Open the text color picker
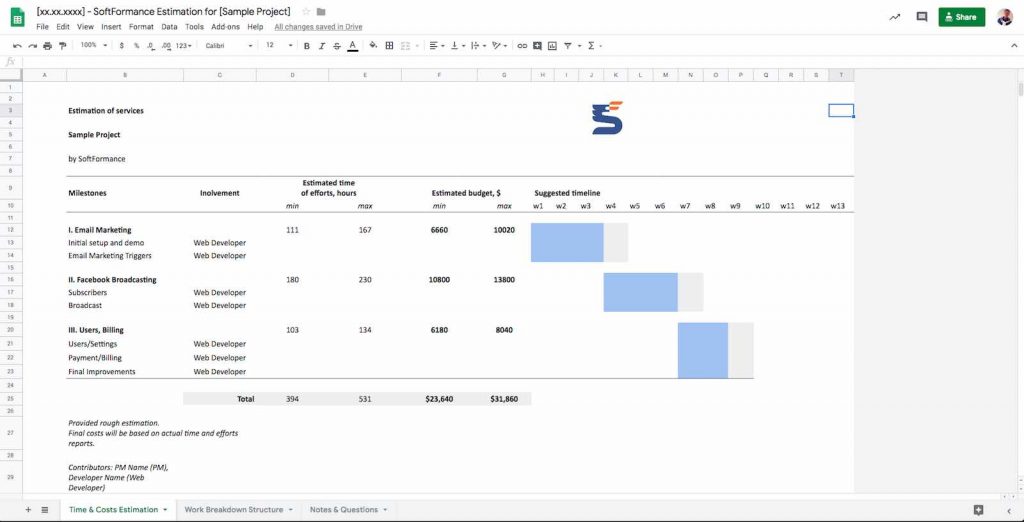 353,46
